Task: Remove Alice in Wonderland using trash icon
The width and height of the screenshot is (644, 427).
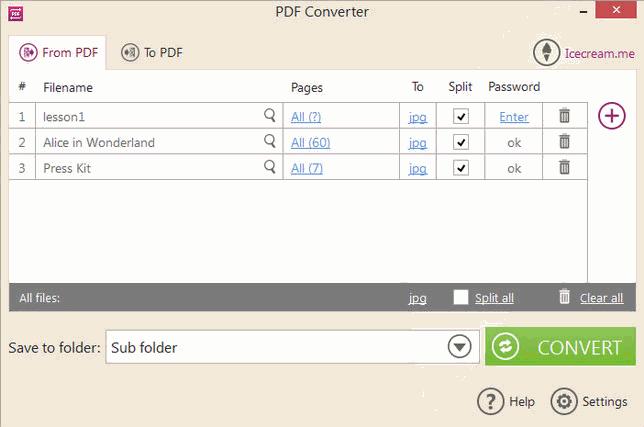Action: point(564,142)
